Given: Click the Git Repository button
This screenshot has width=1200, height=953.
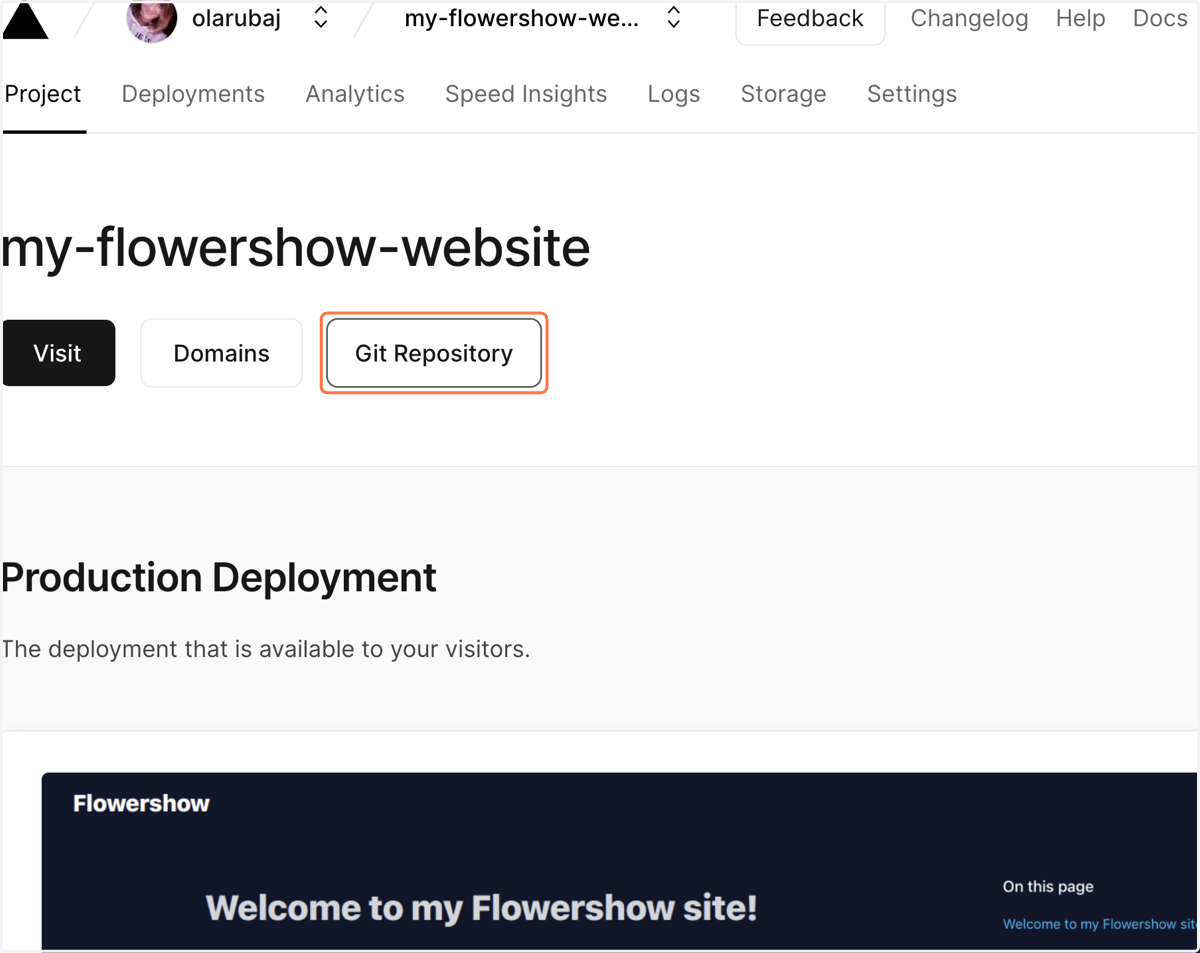Looking at the screenshot, I should [434, 353].
